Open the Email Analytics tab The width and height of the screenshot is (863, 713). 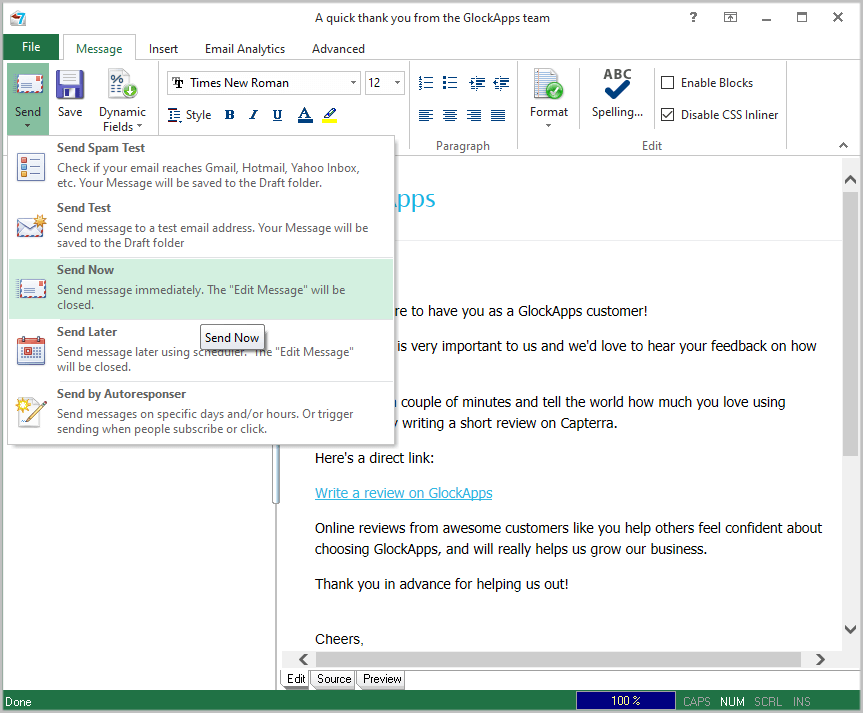click(245, 48)
